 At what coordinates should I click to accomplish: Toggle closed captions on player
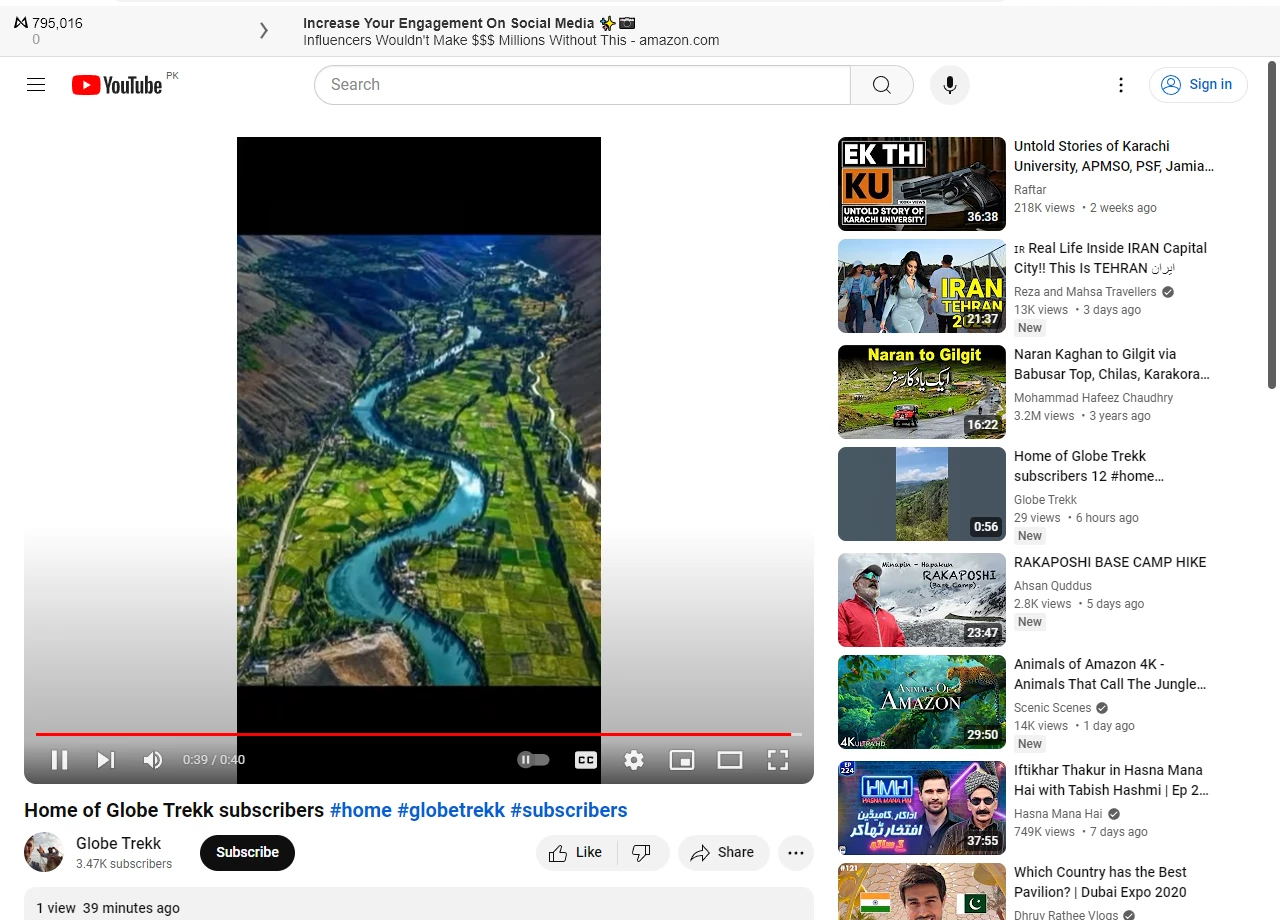[586, 760]
